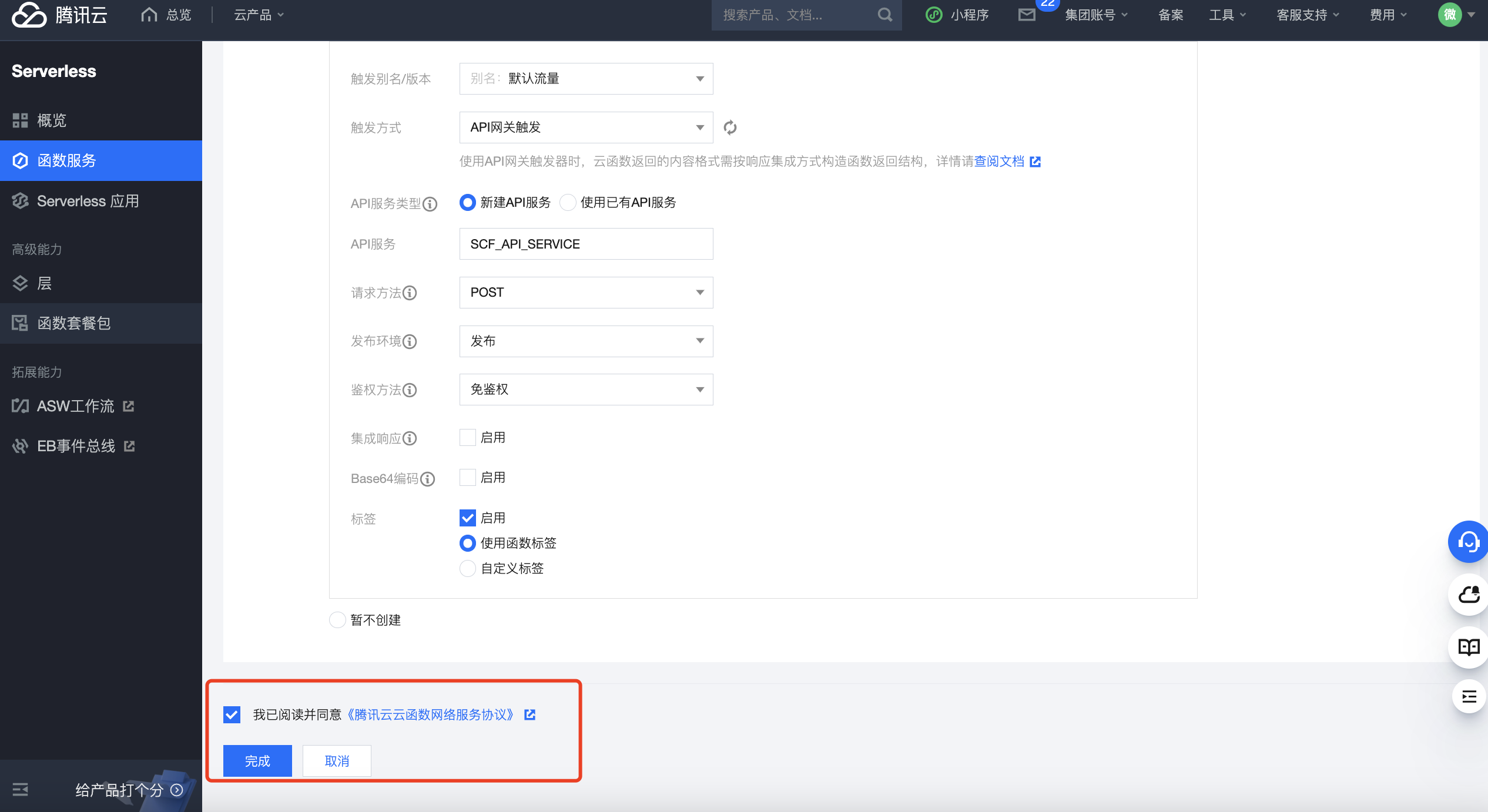The height and width of the screenshot is (812, 1488).
Task: Select the 自定义标签 radio button
Action: point(468,568)
